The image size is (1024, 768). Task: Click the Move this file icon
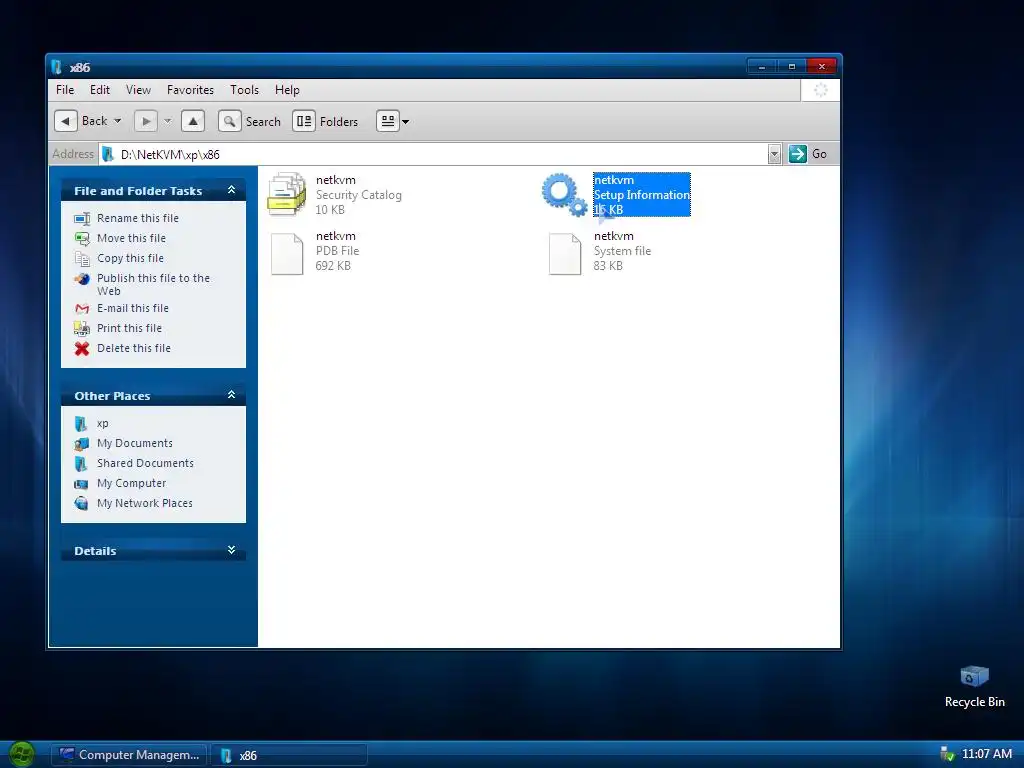82,239
